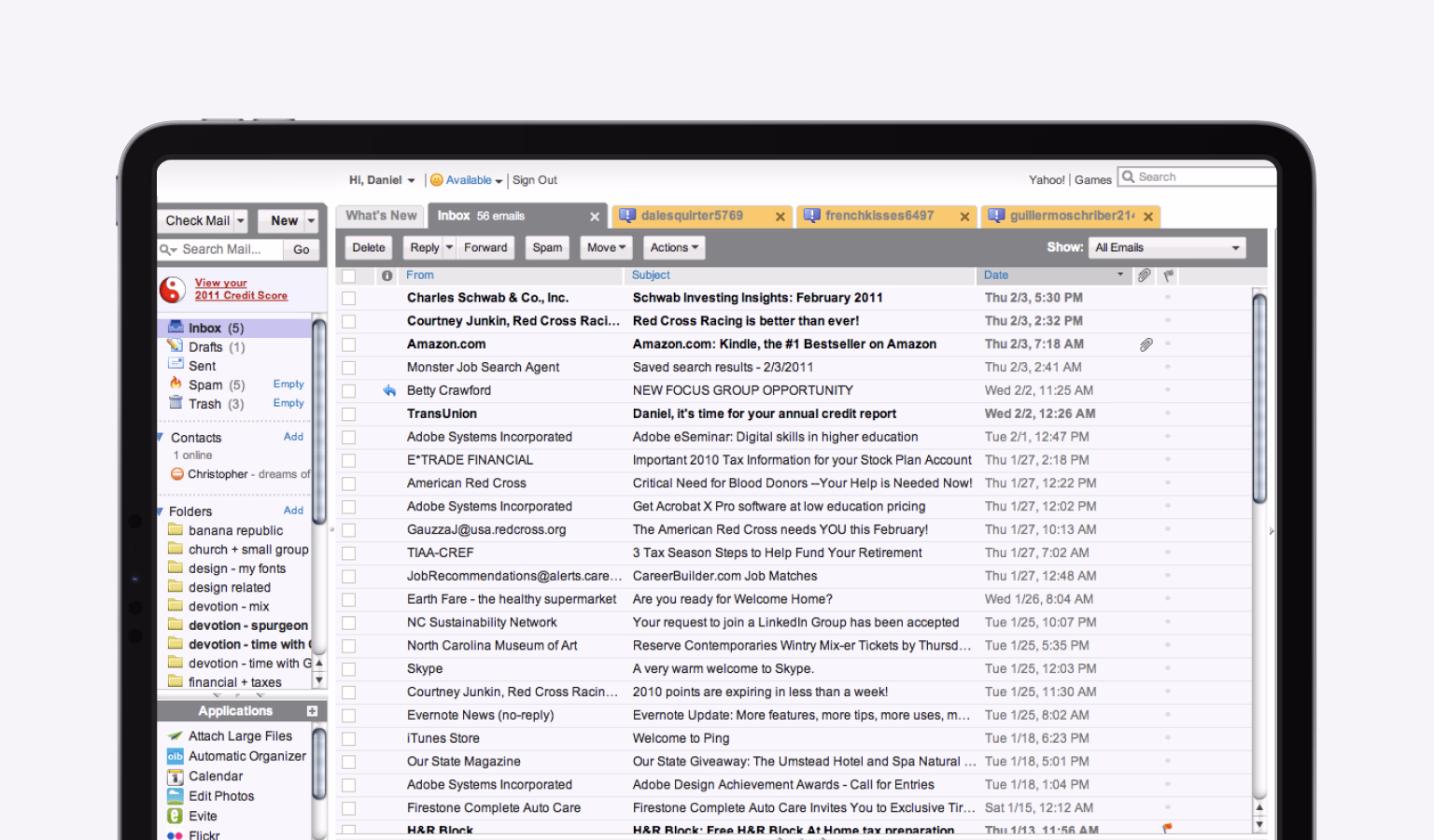Click the Spam flame icon
Screen dimensions: 1434x840
point(176,383)
